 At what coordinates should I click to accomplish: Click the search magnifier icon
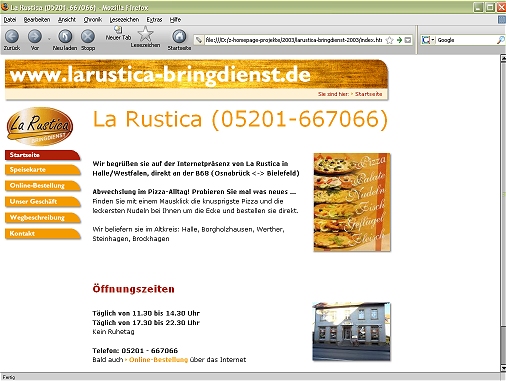tap(501, 40)
